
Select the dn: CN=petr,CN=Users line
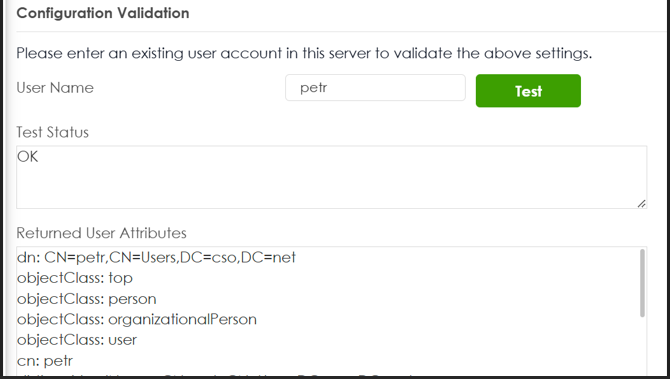pos(156,257)
